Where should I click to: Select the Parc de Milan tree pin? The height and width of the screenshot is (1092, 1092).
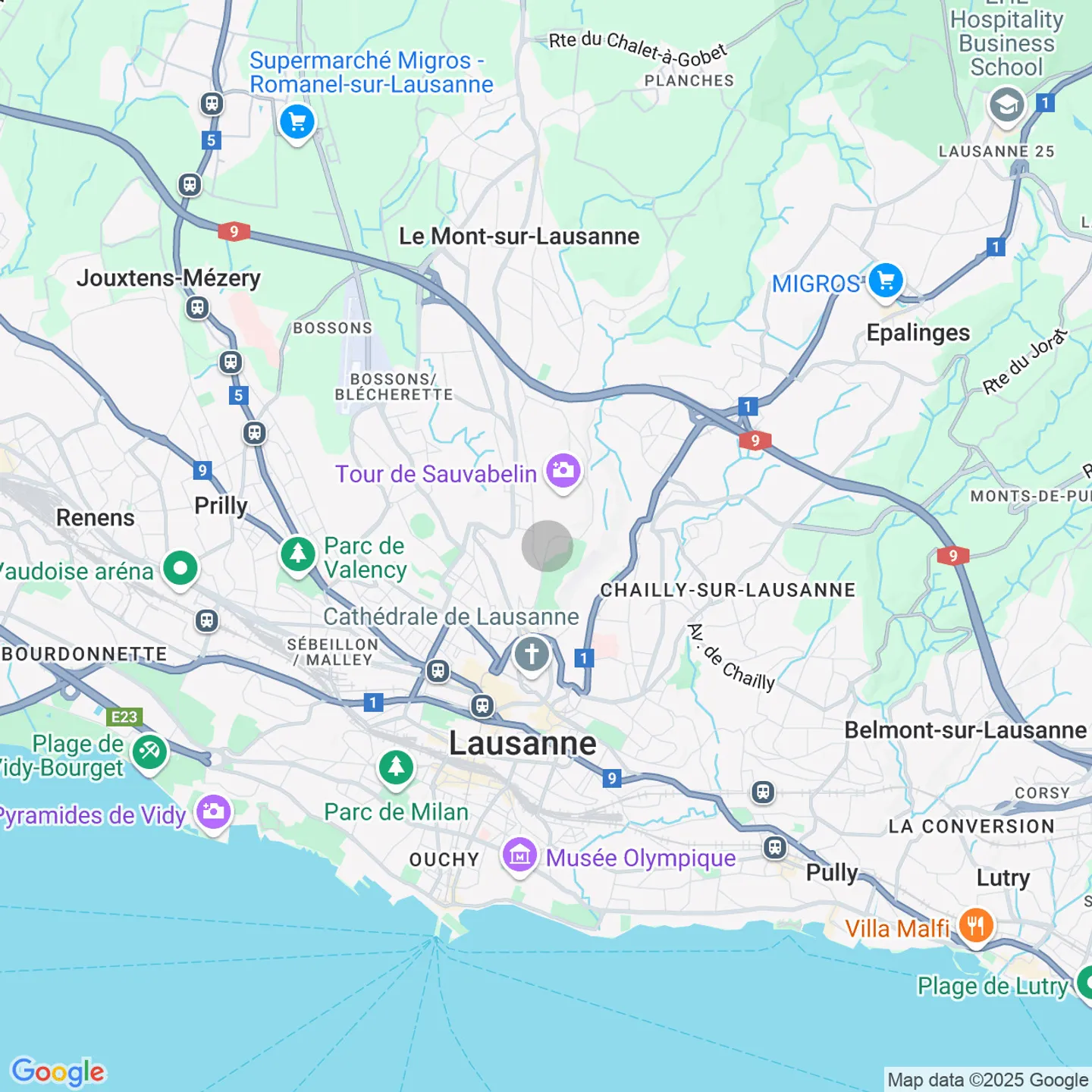(x=396, y=767)
